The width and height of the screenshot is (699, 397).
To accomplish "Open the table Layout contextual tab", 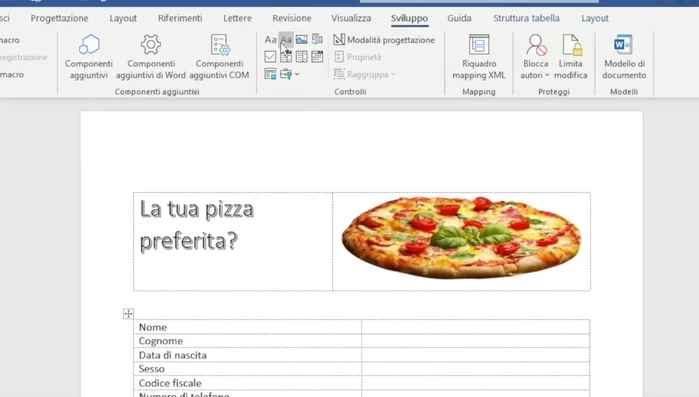I will point(595,18).
